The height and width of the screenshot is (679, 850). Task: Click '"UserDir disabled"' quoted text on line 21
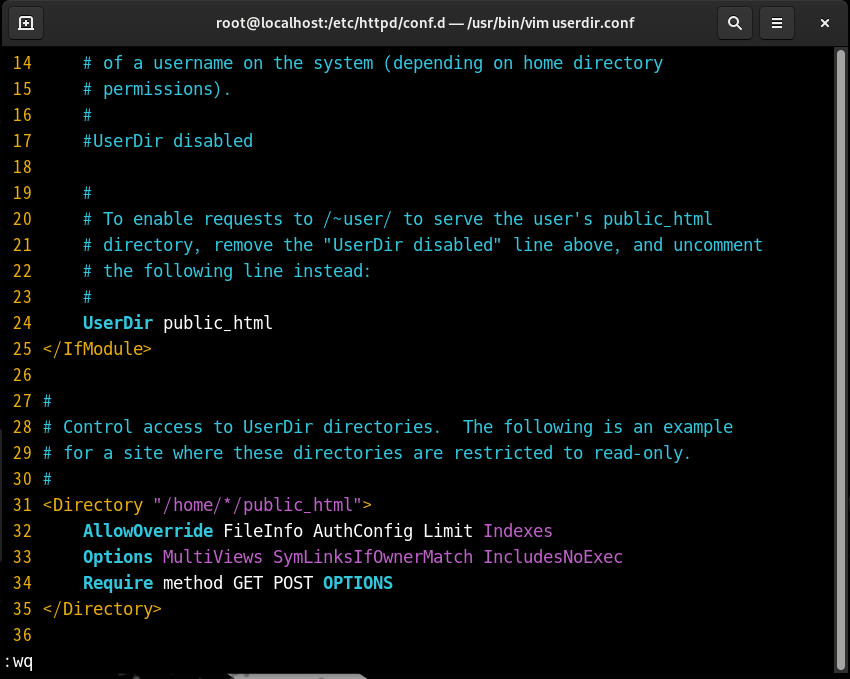coord(413,245)
